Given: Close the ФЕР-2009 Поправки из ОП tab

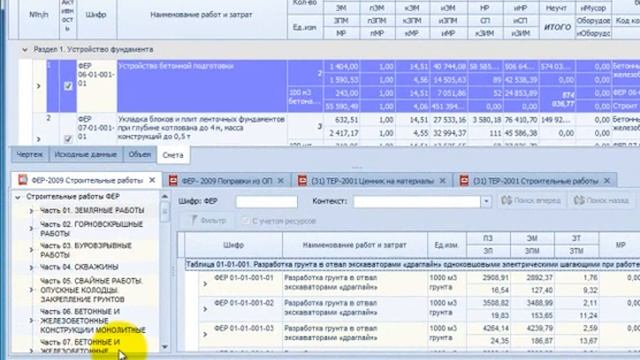Looking at the screenshot, I should [281, 180].
